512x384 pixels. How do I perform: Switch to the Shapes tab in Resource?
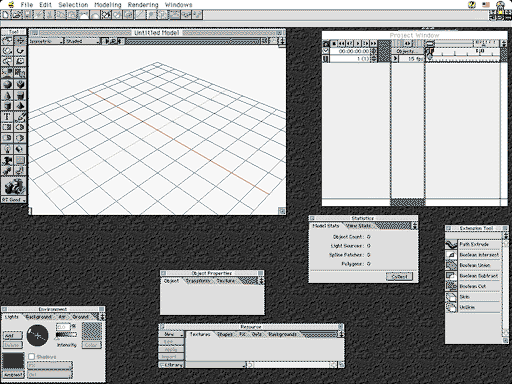(224, 334)
